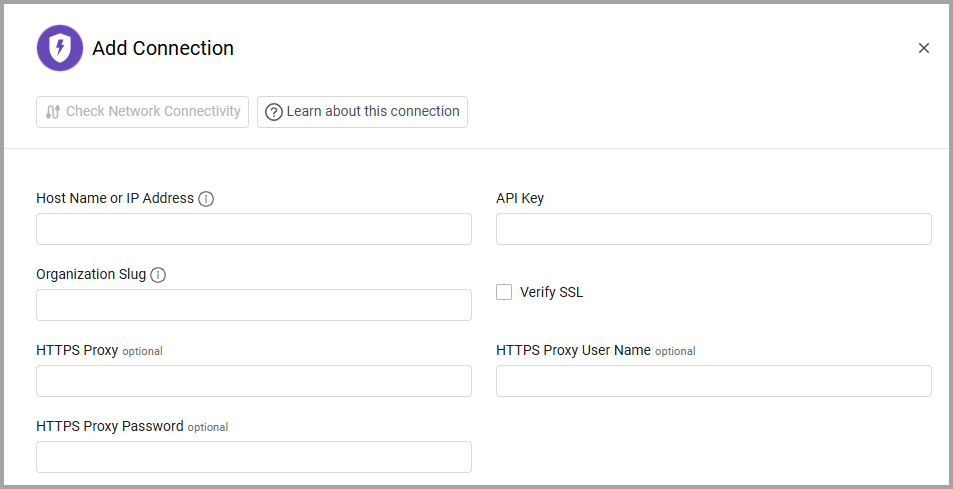Click info icon beside Host Name

(x=206, y=199)
